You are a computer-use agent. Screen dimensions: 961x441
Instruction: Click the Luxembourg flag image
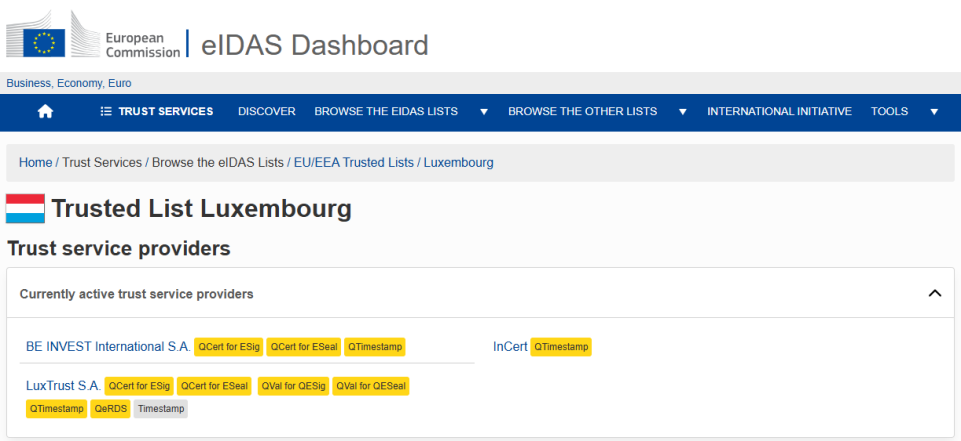pyautogui.click(x=25, y=209)
